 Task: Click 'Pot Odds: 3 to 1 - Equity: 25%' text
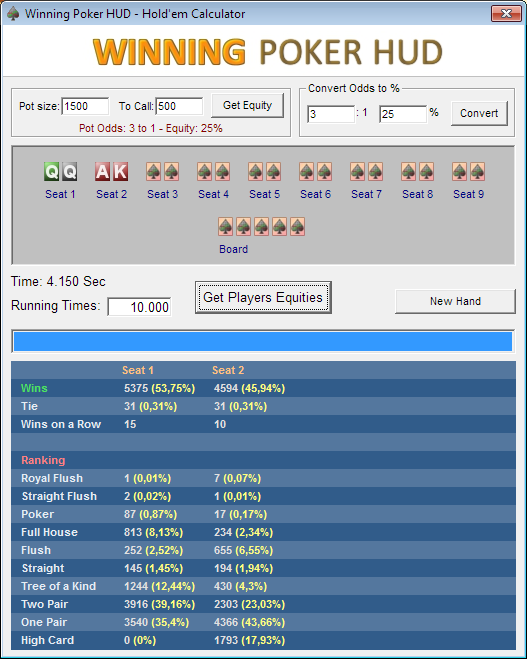[x=151, y=128]
